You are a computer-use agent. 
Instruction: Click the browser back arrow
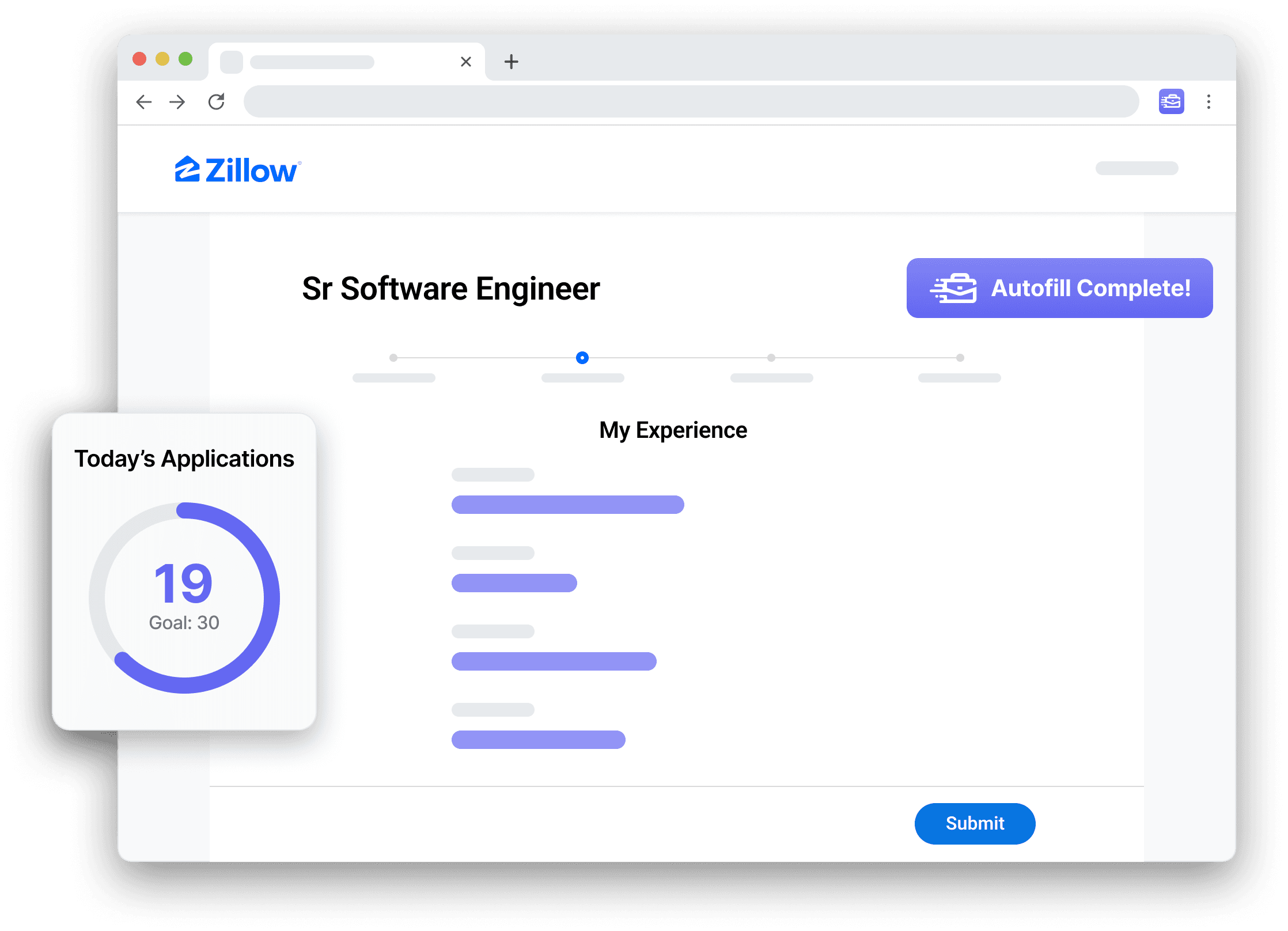(144, 102)
